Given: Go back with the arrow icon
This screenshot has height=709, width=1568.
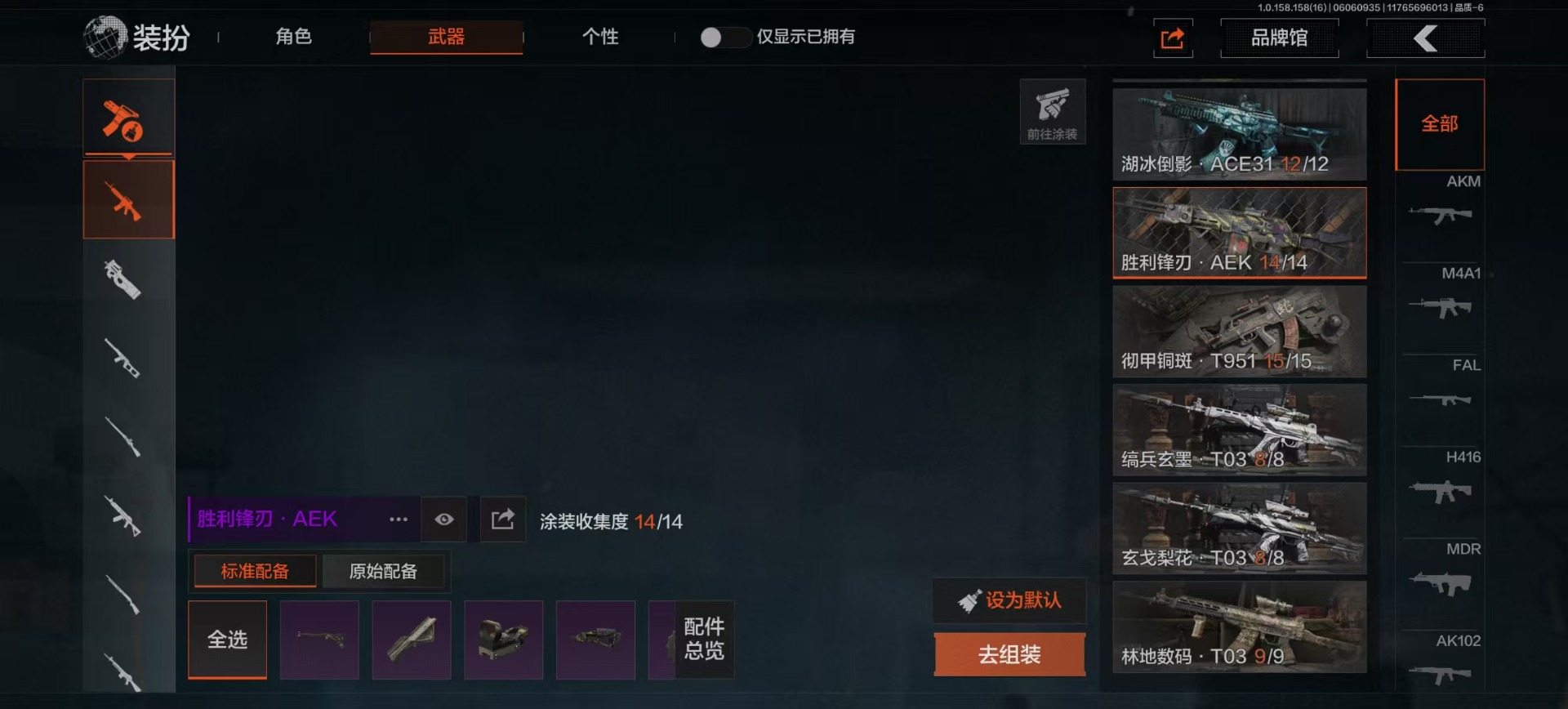Looking at the screenshot, I should coord(1425,38).
